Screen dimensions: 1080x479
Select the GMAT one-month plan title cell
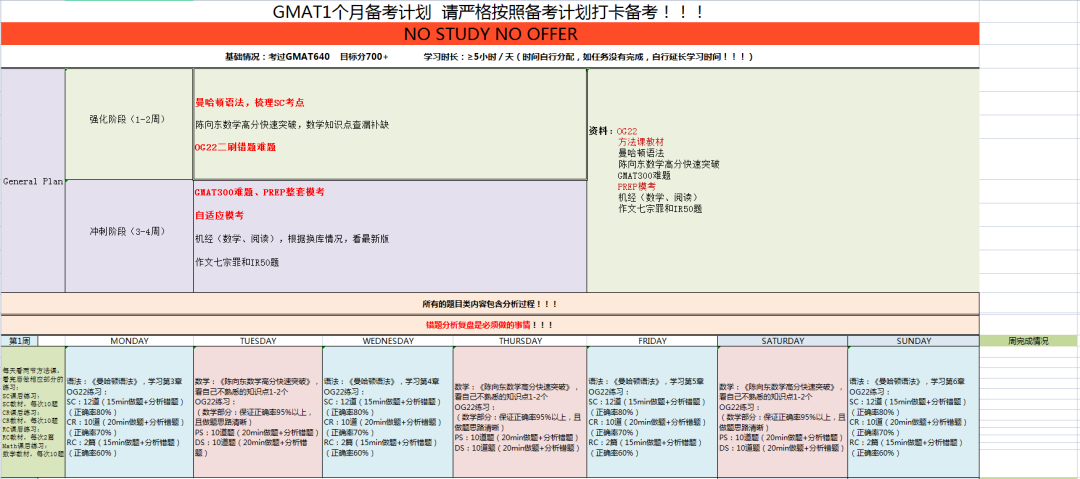490,12
